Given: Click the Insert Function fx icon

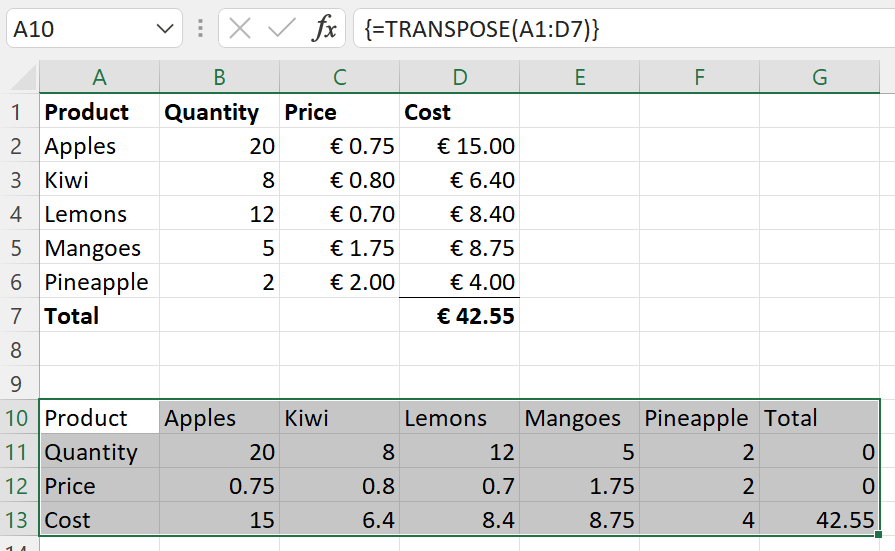Looking at the screenshot, I should tap(324, 29).
